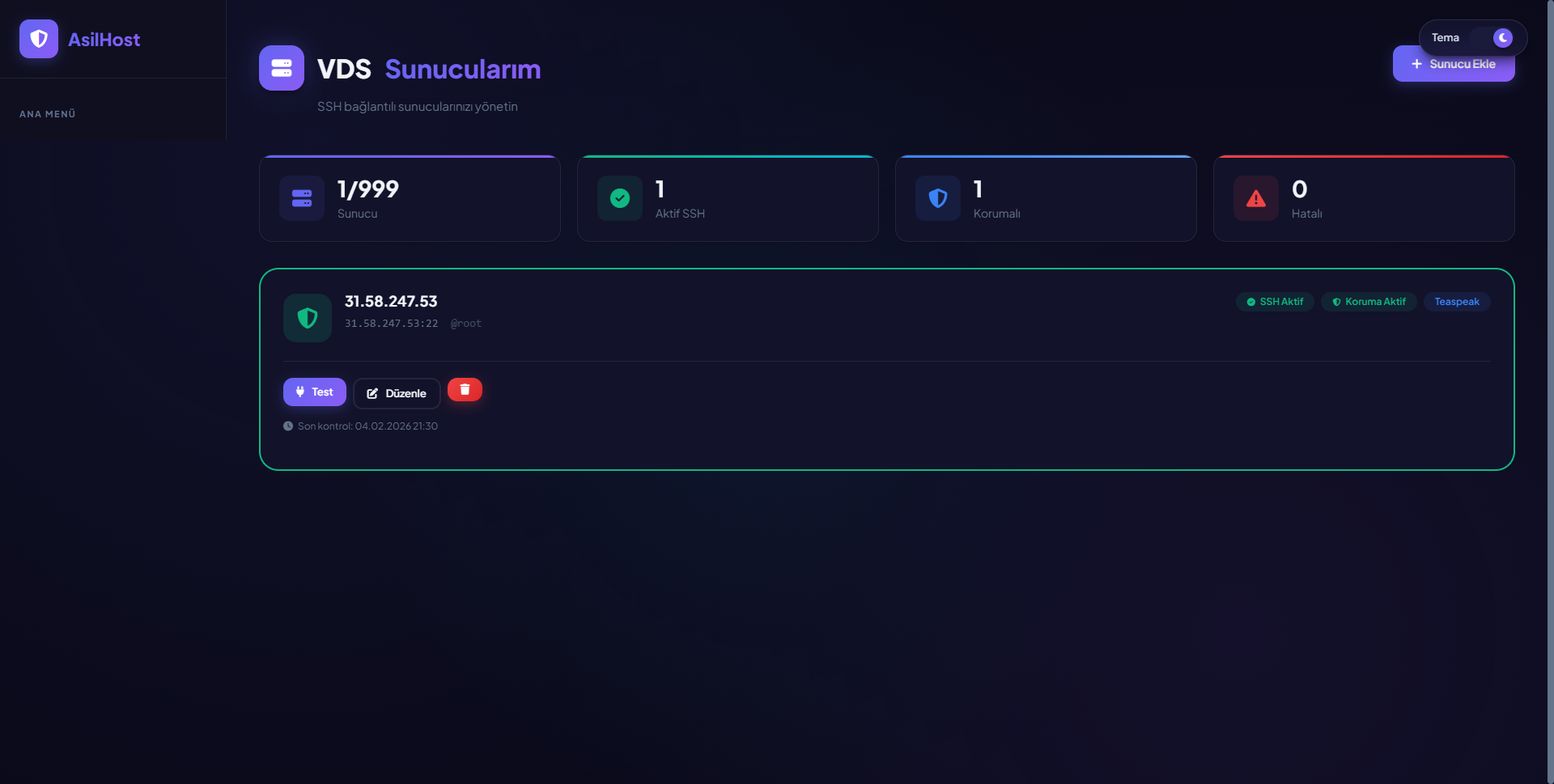The height and width of the screenshot is (784, 1554).
Task: Add a server with Sunucu Ekle
Action: tap(1454, 64)
